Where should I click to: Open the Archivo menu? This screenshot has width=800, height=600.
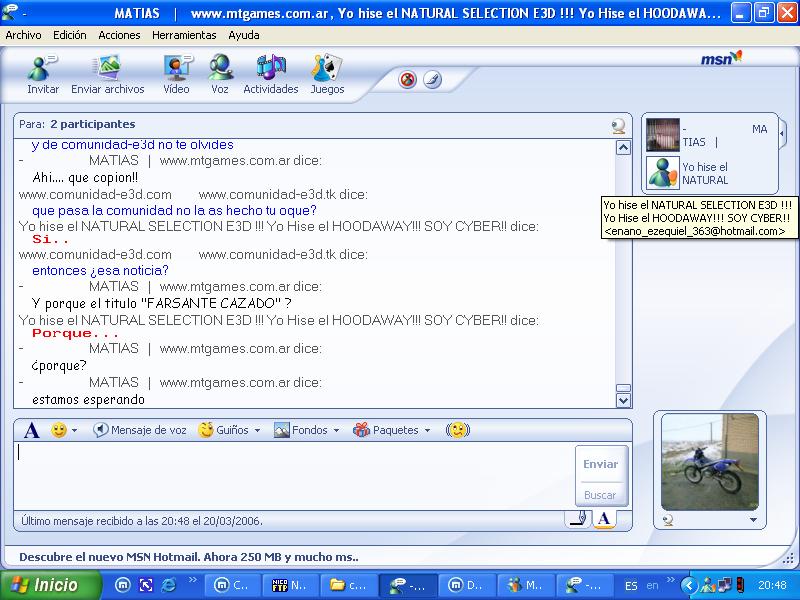coord(23,35)
